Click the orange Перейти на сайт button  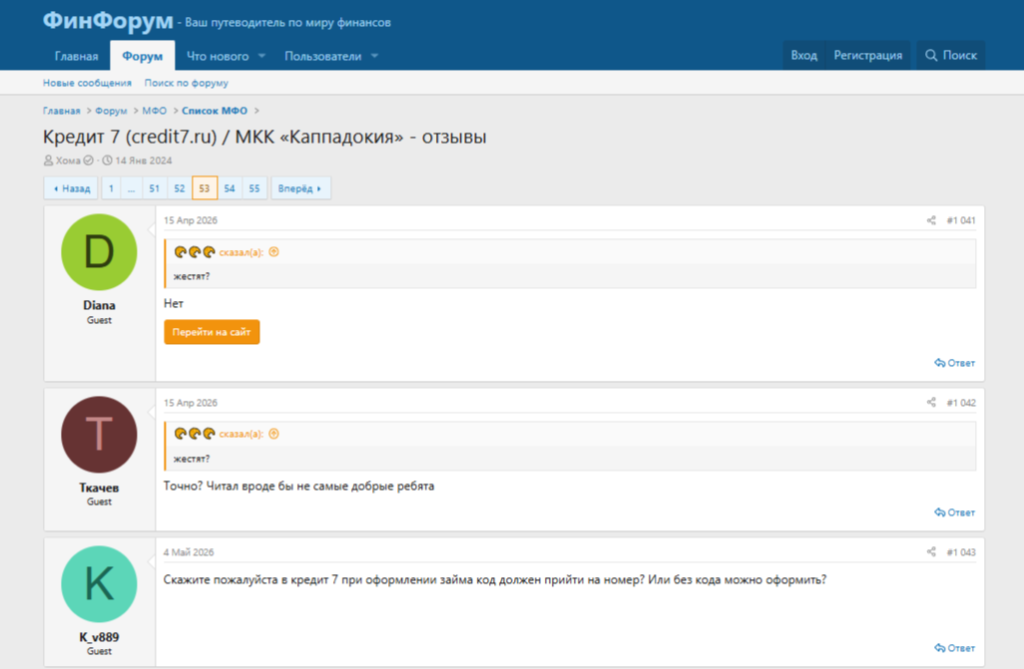(212, 332)
